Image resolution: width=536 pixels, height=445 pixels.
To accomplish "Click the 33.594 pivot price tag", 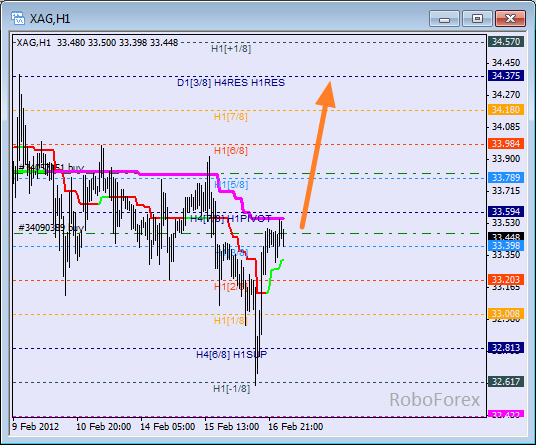I will (506, 212).
